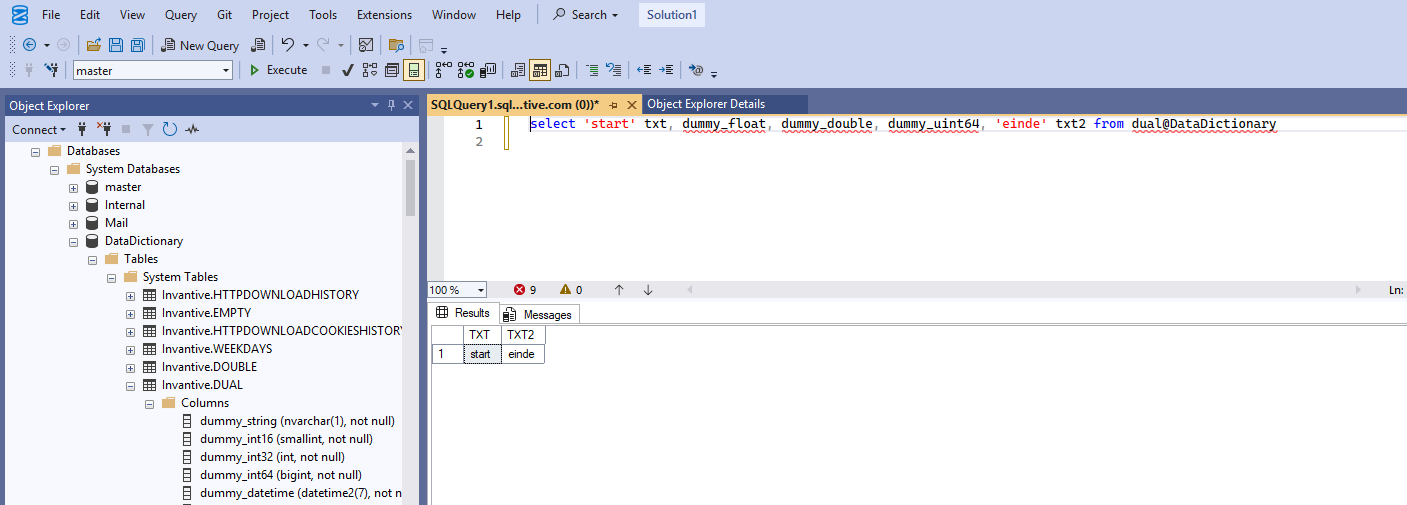Screen dimensions: 1407x505
Task: Select Results to Text mode
Action: pyautogui.click(x=518, y=70)
